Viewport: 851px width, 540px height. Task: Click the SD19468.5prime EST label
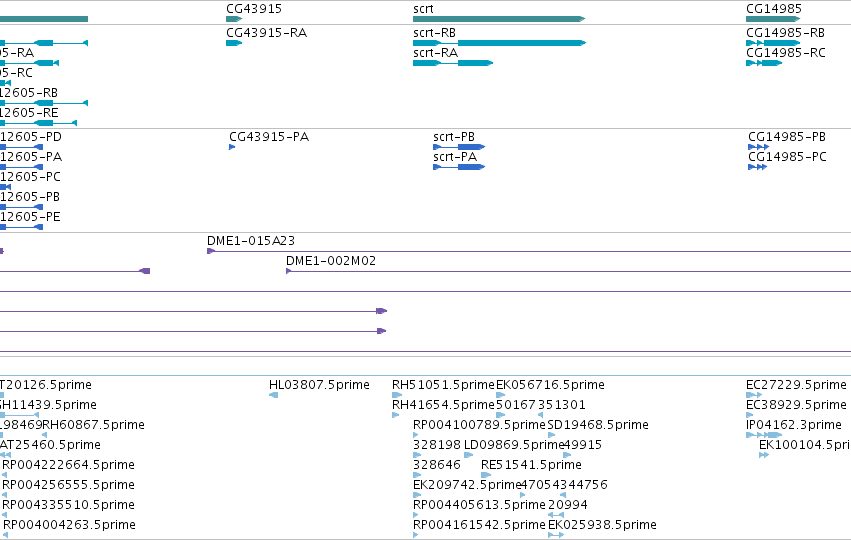click(598, 425)
